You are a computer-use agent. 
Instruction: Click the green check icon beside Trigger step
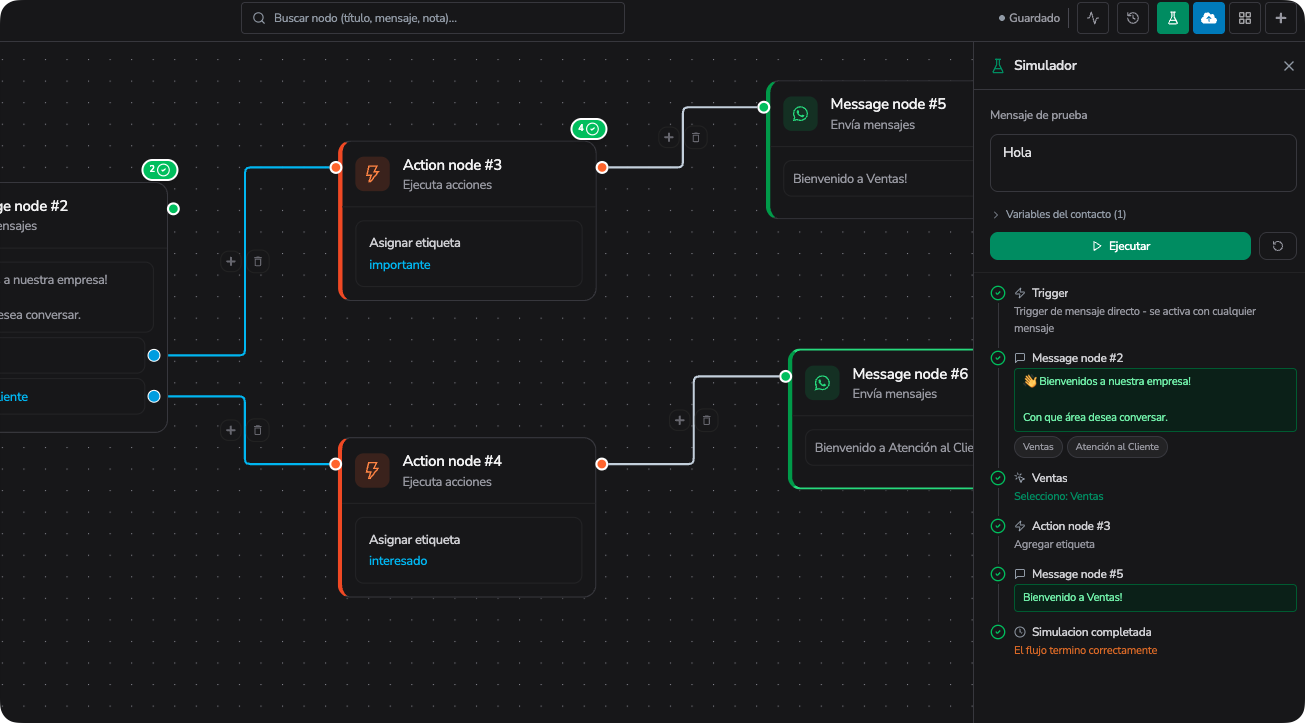coord(997,293)
